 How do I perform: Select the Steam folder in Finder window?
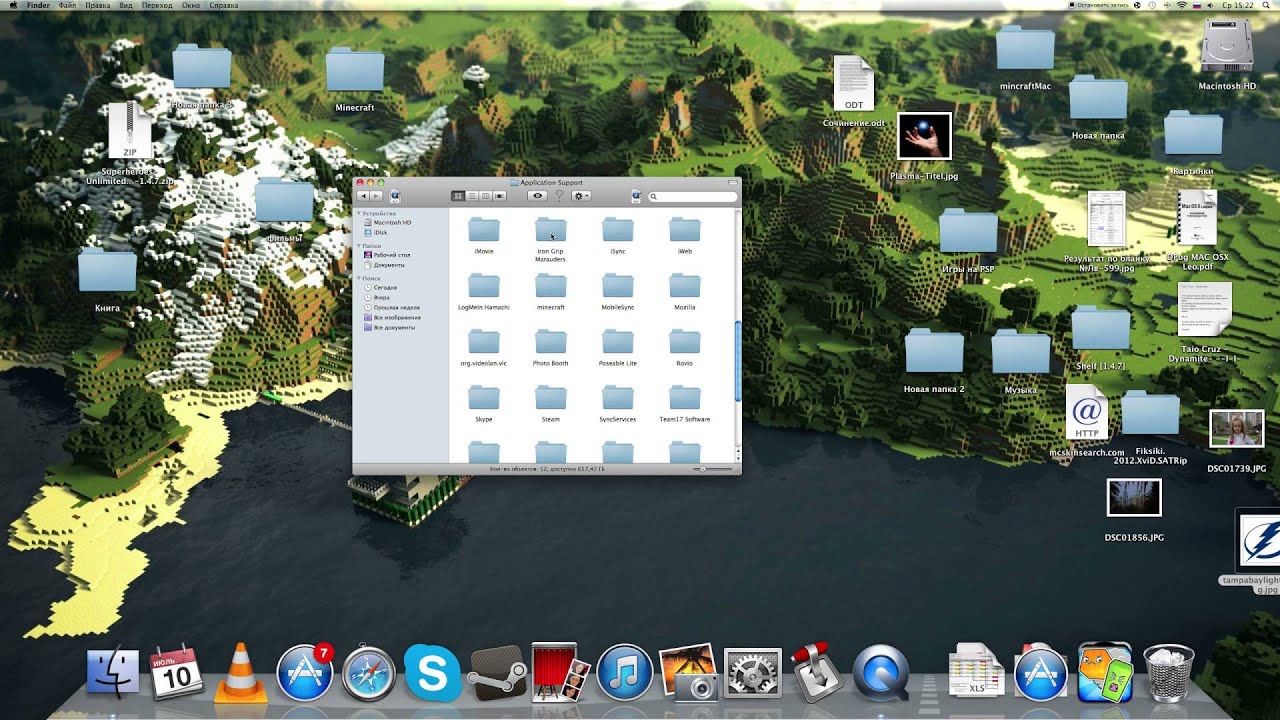click(x=551, y=398)
